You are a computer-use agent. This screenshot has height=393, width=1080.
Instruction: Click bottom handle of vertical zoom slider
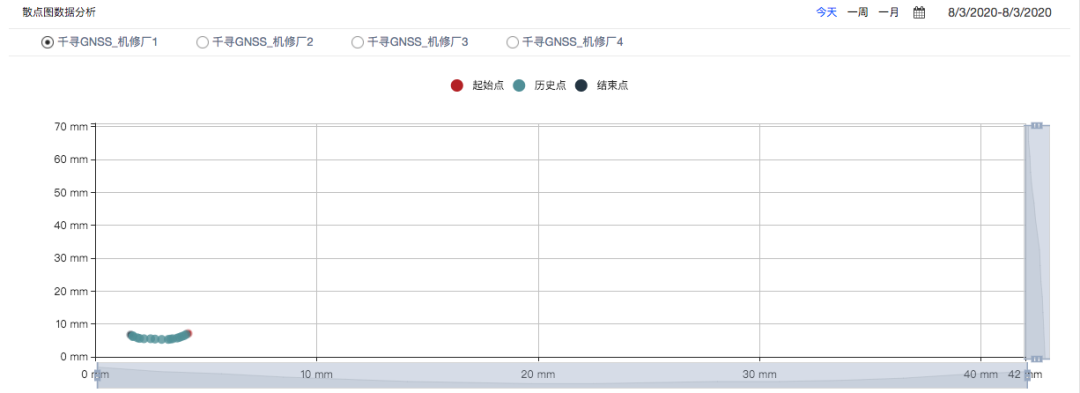(1037, 359)
